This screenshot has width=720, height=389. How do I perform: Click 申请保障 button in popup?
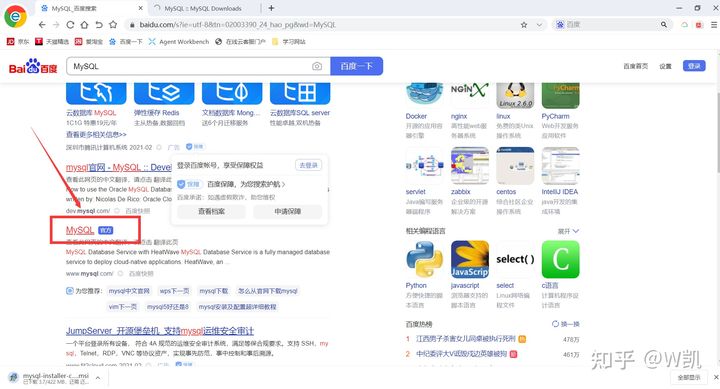(287, 212)
